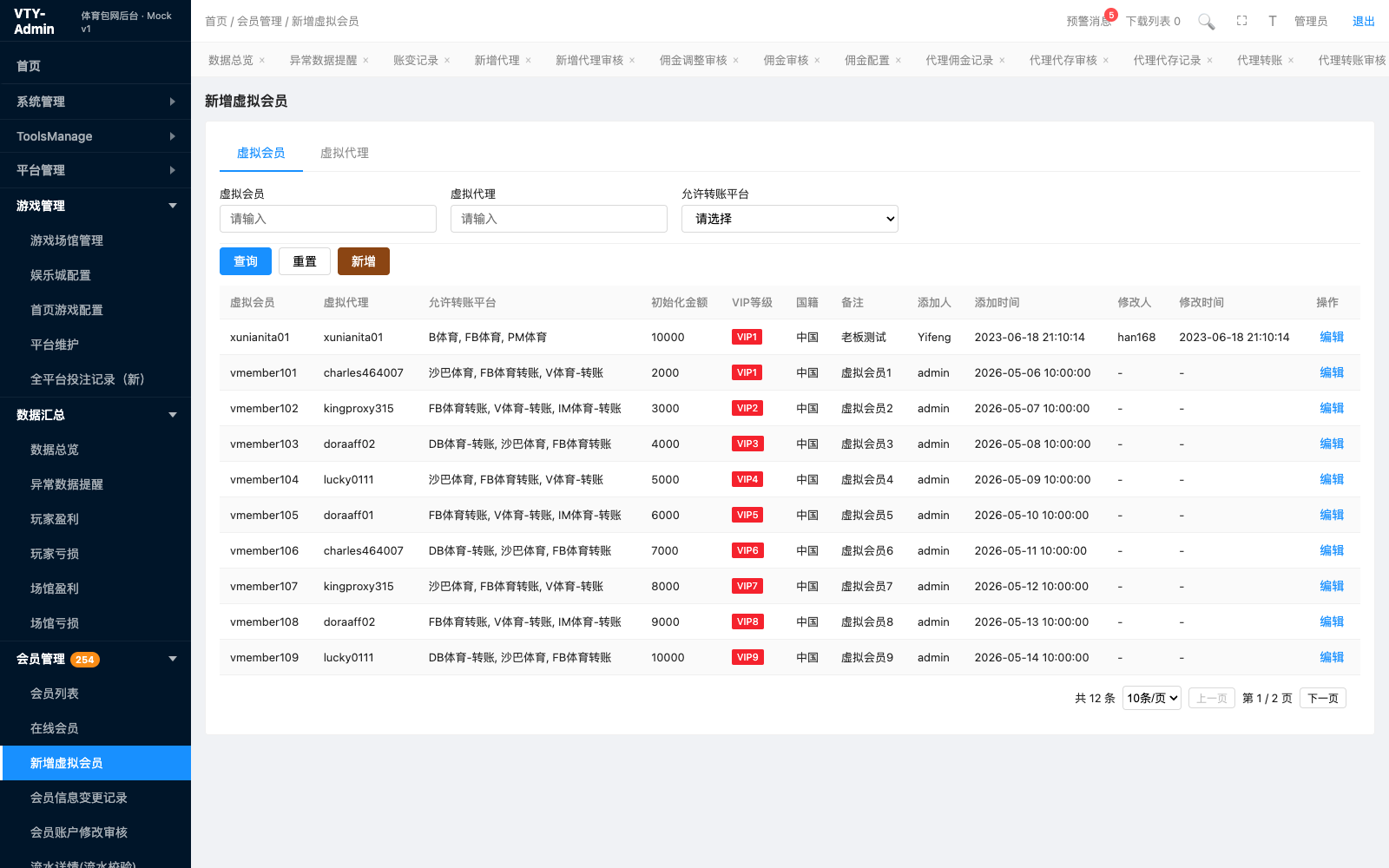Screen dimensions: 1389x868
Task: Click the 新增 add button
Action: pos(364,261)
